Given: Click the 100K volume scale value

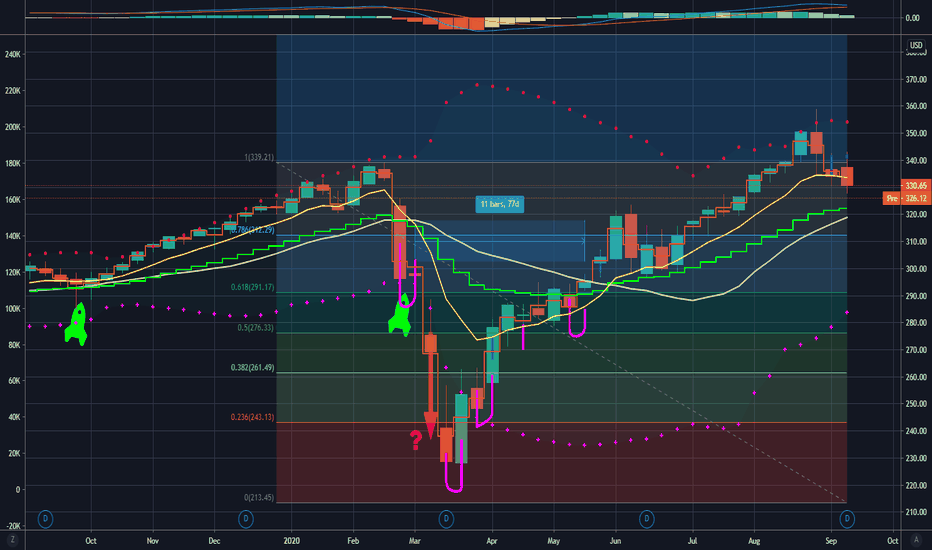Looking at the screenshot, I should (x=12, y=309).
